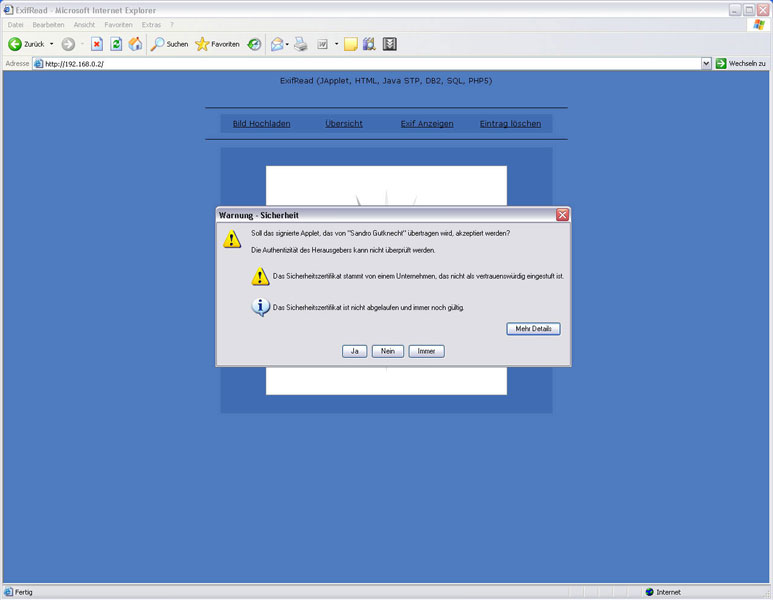This screenshot has width=773, height=600.
Task: Open the Ansicht menu
Action: coord(84,24)
